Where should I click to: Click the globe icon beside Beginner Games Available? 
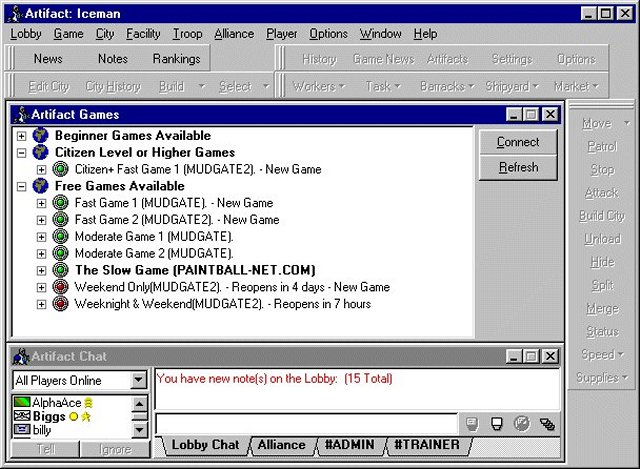(40, 135)
